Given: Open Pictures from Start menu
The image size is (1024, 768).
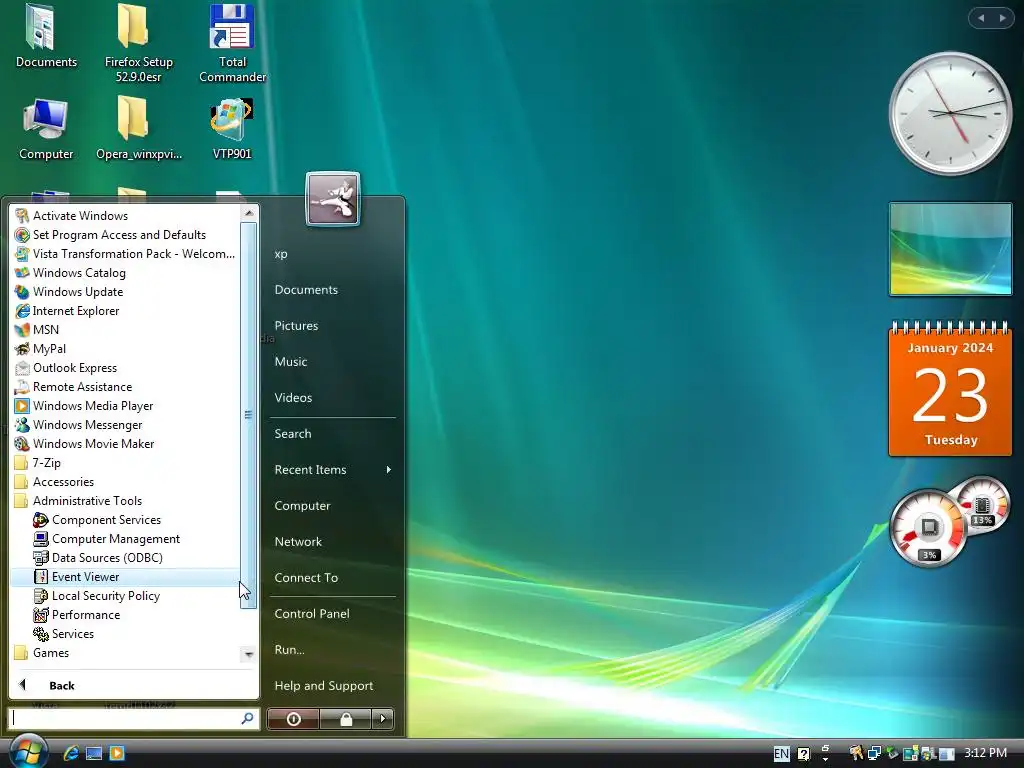Looking at the screenshot, I should point(296,326).
